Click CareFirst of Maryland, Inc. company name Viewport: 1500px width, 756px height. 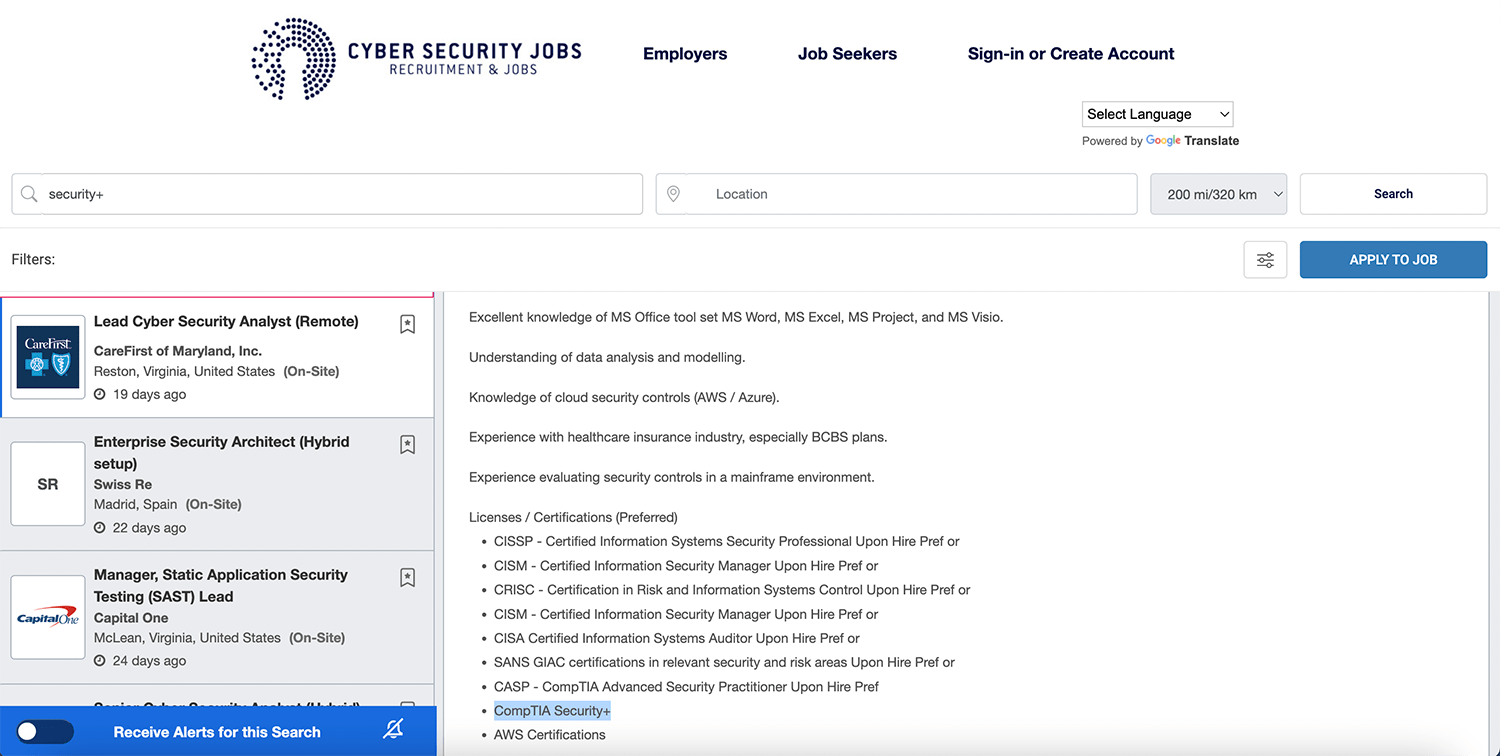coord(178,351)
